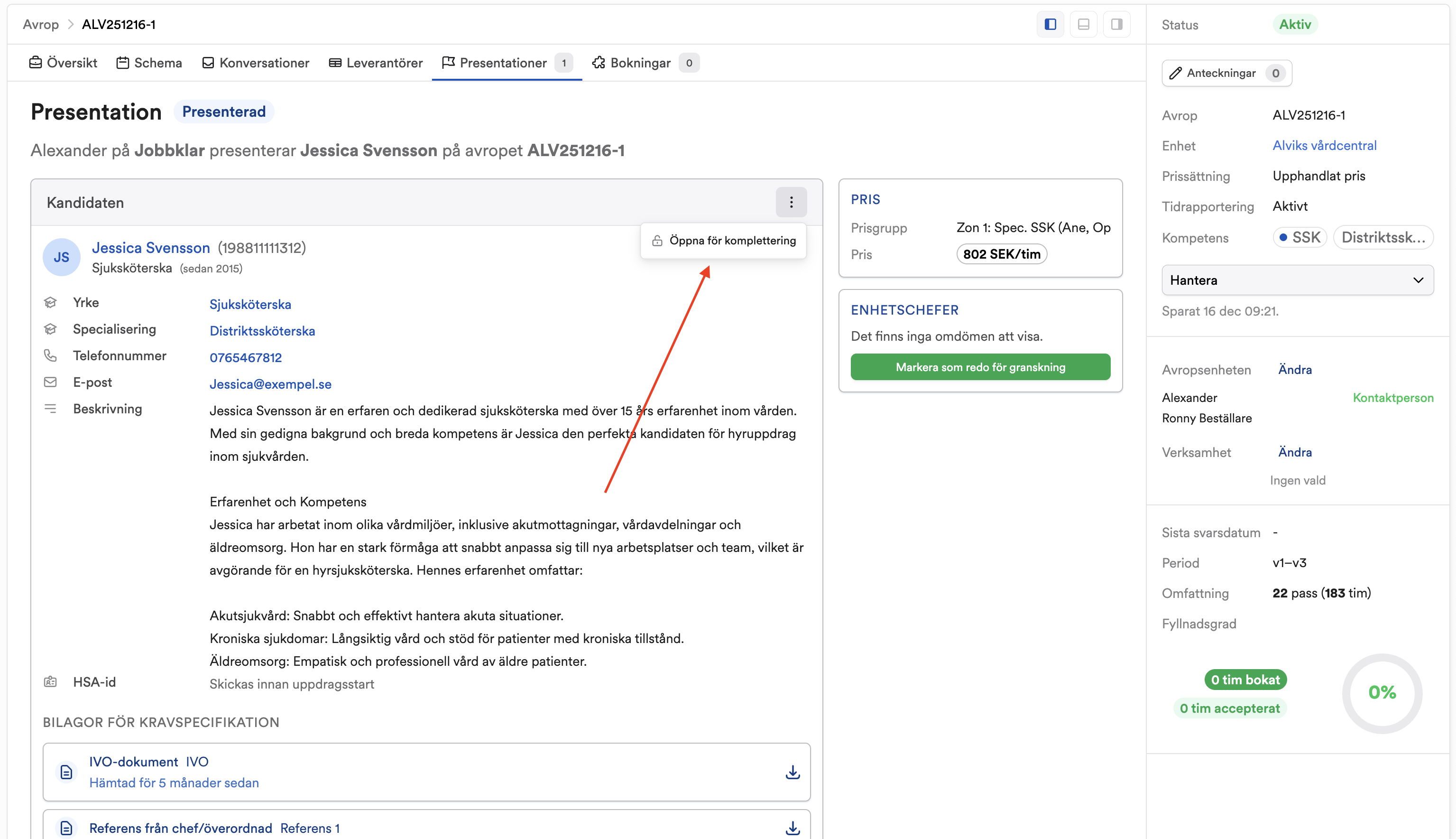Image resolution: width=1456 pixels, height=839 pixels.
Task: Choose Öppna för komplettering menu entry
Action: pyautogui.click(x=723, y=241)
